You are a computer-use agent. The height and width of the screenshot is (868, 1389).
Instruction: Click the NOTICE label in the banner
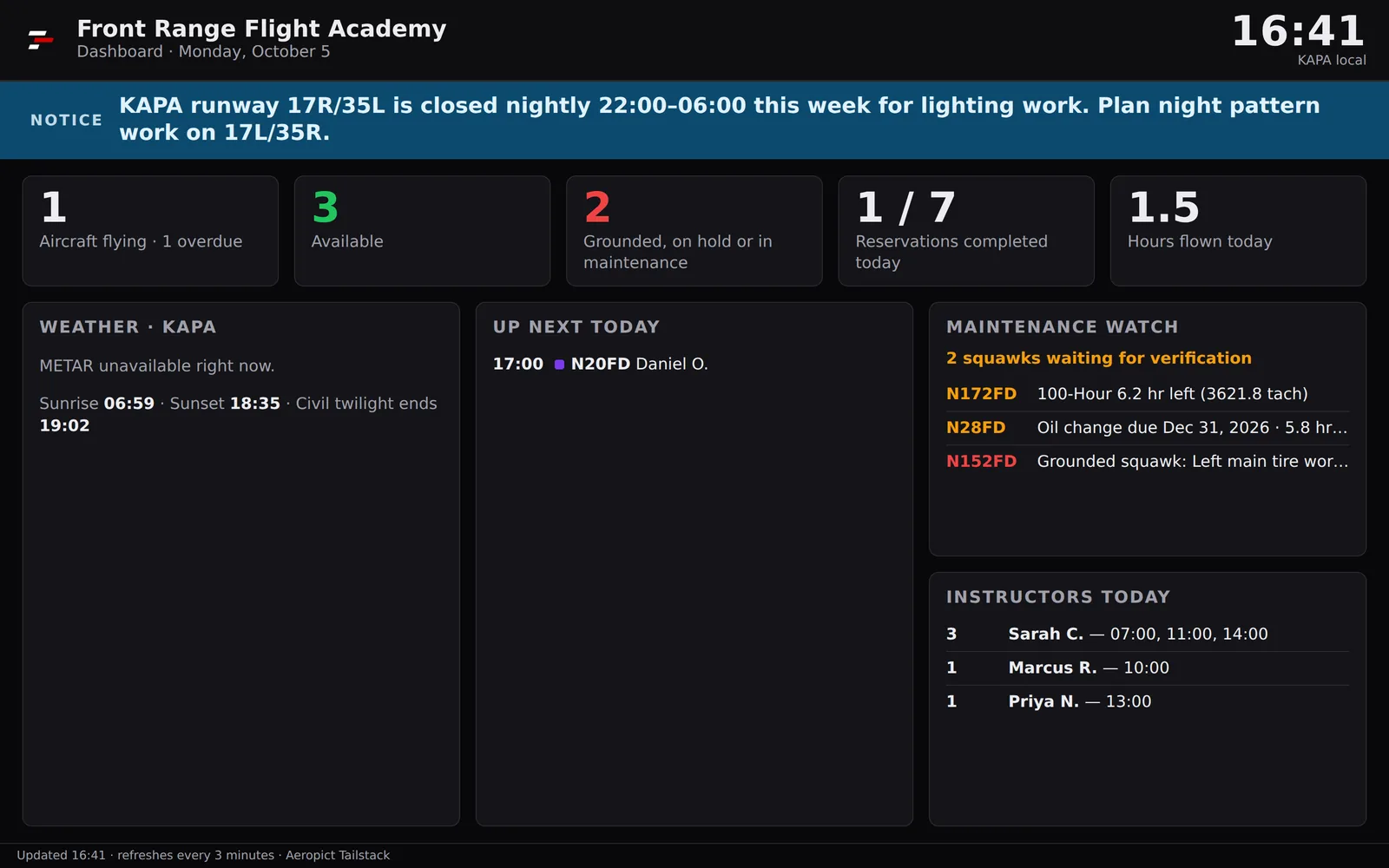pyautogui.click(x=66, y=120)
